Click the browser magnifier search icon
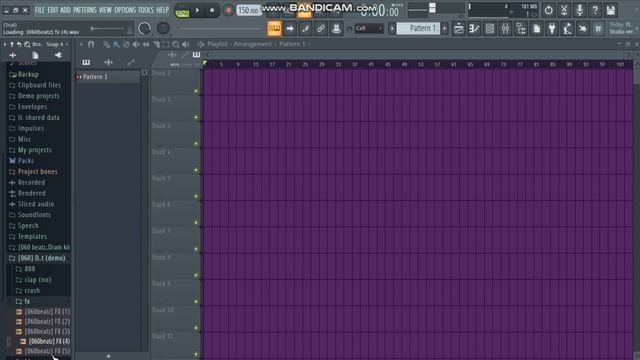 click(x=27, y=44)
